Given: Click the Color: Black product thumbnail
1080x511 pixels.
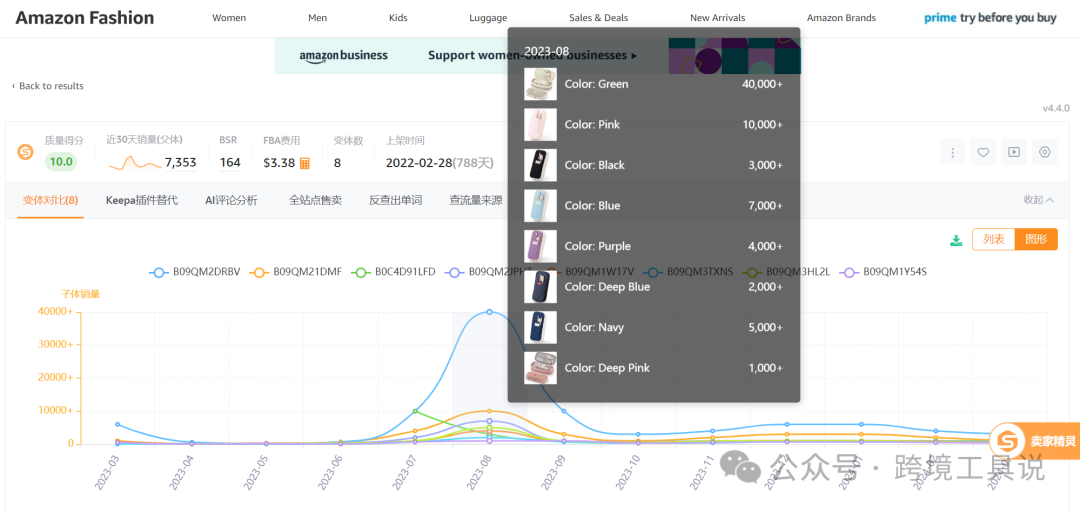Looking at the screenshot, I should click(540, 165).
